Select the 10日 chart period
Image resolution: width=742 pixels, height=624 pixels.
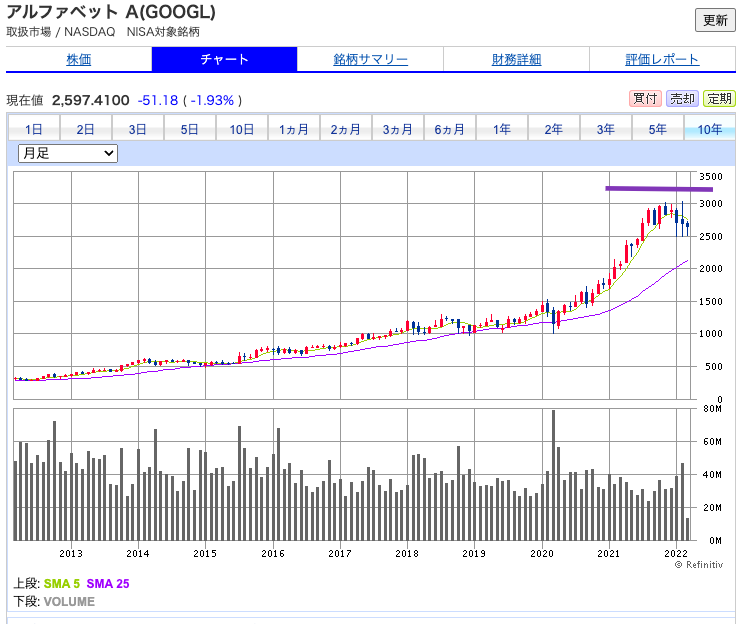click(242, 129)
